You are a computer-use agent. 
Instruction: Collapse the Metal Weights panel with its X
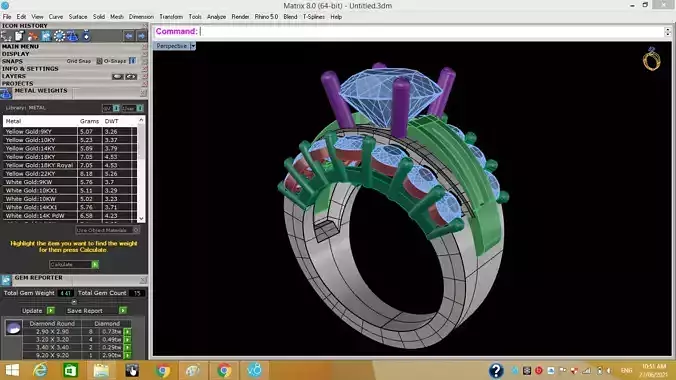point(143,93)
